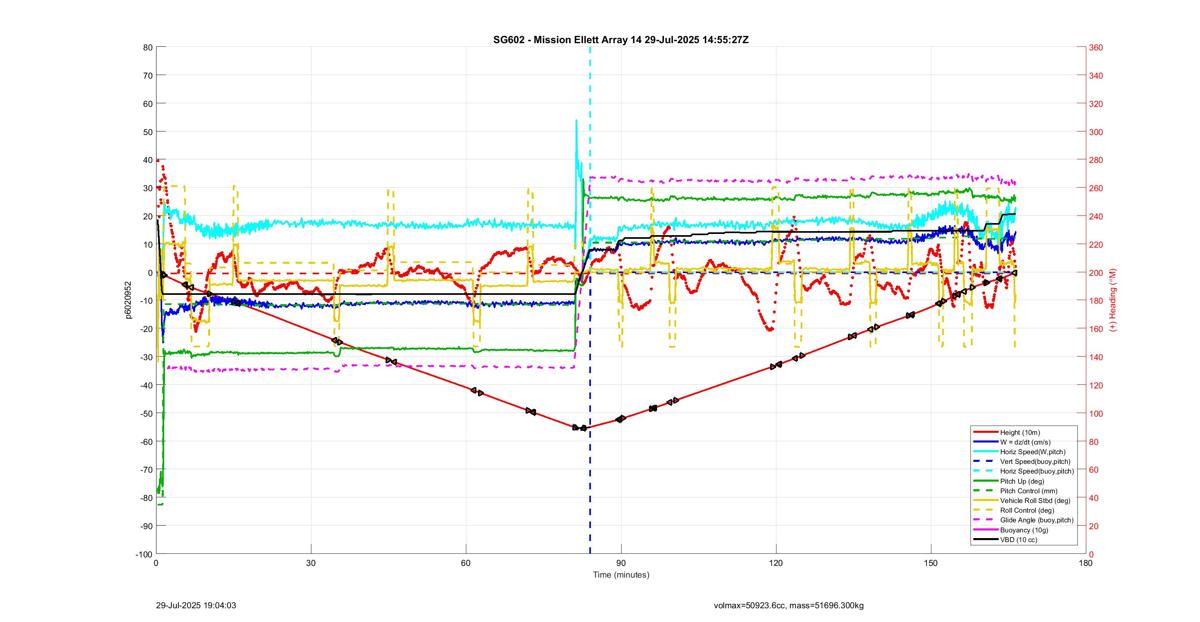Select the 'Horiz Speed(buoy,pitch)' legend entry
The width and height of the screenshot is (1200, 622).
(1022, 471)
